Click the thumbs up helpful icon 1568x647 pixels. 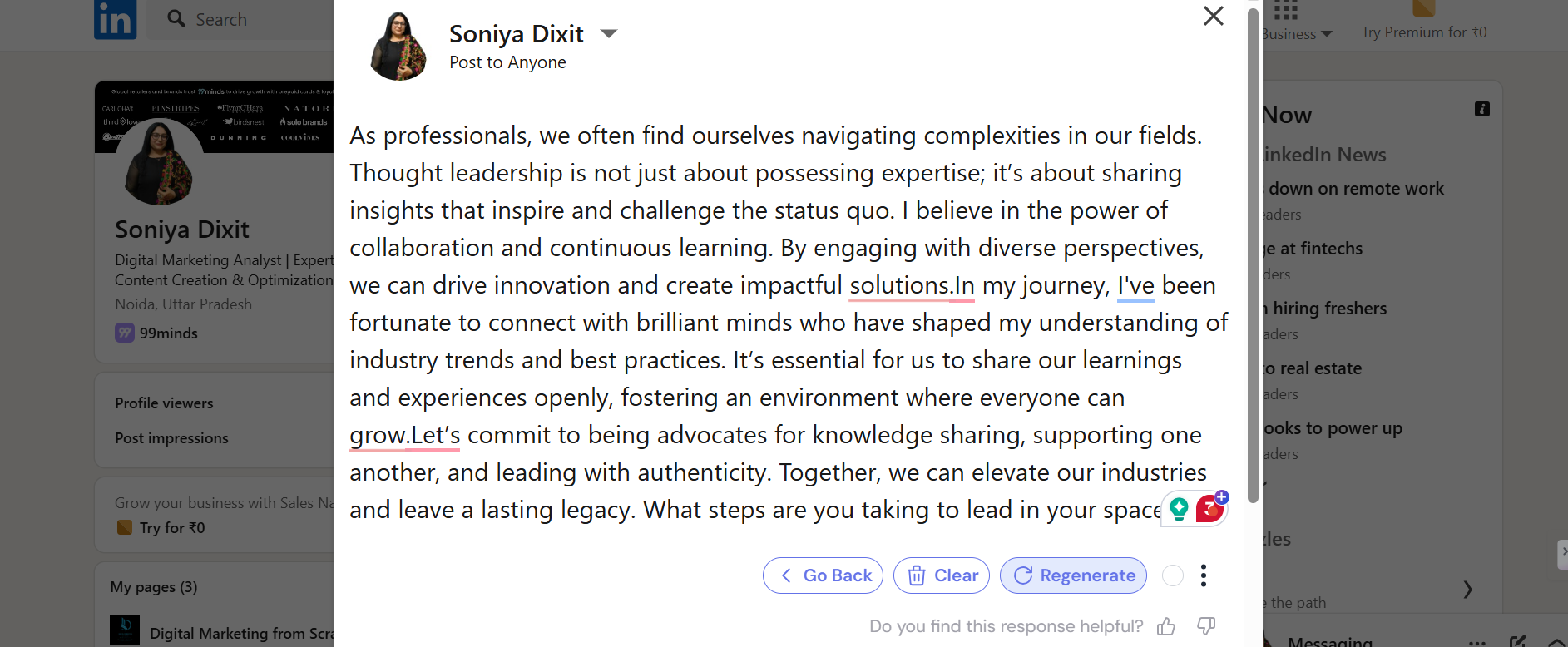tap(1166, 626)
